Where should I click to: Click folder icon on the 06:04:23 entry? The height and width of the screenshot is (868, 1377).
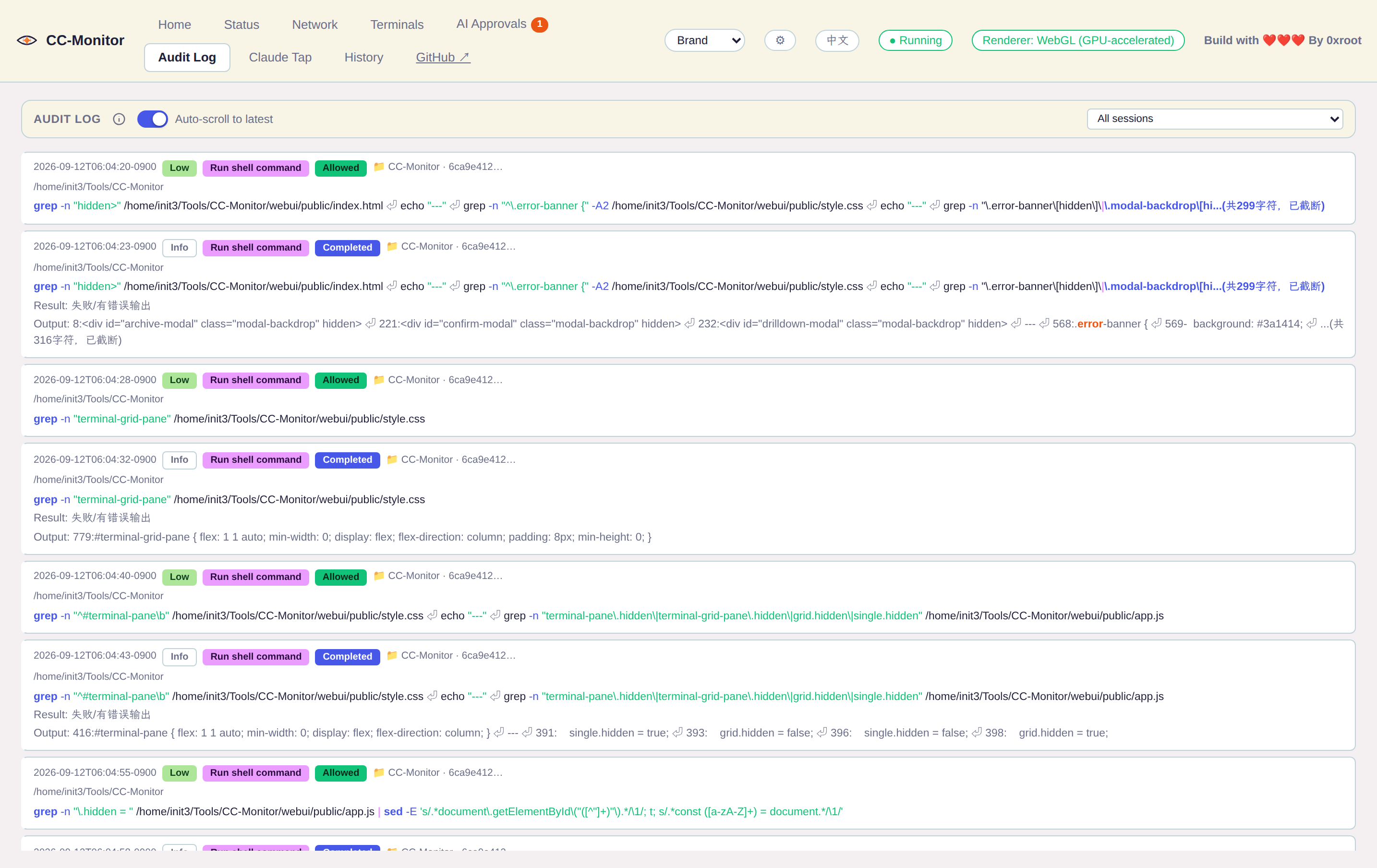click(x=392, y=246)
